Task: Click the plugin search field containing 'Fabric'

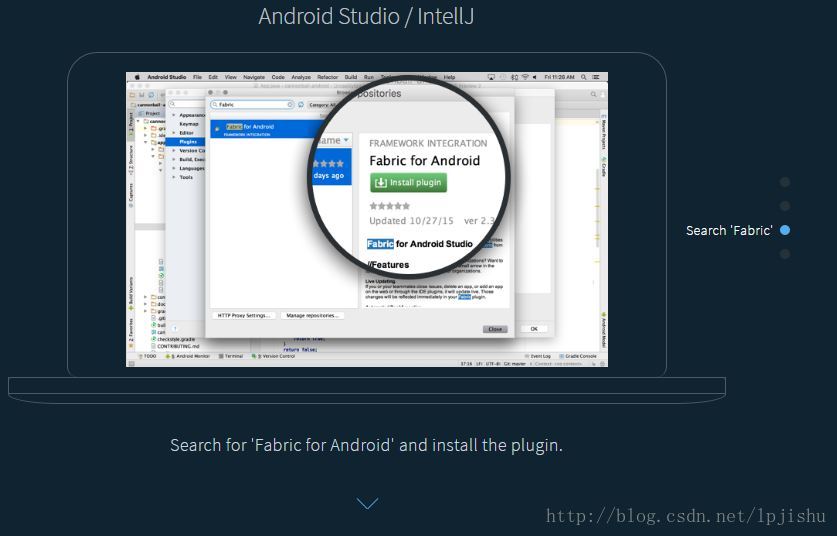Action: [x=252, y=105]
